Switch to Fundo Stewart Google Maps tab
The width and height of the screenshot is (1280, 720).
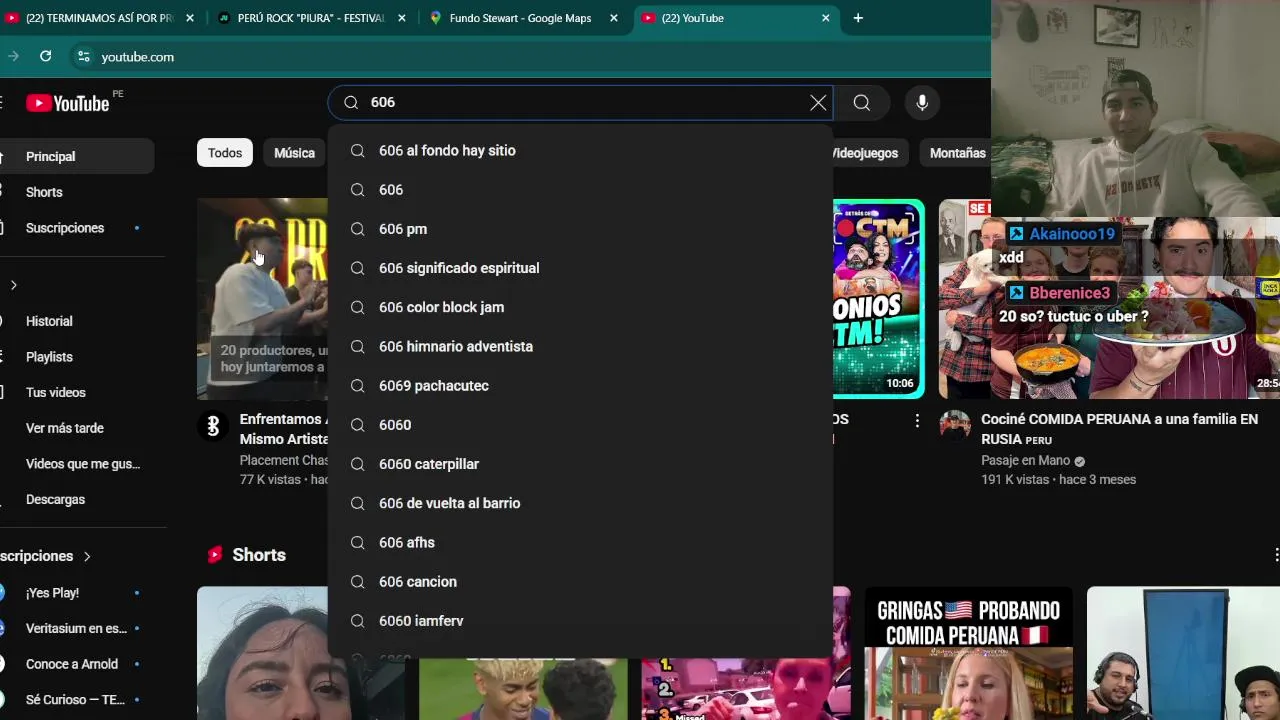[520, 18]
